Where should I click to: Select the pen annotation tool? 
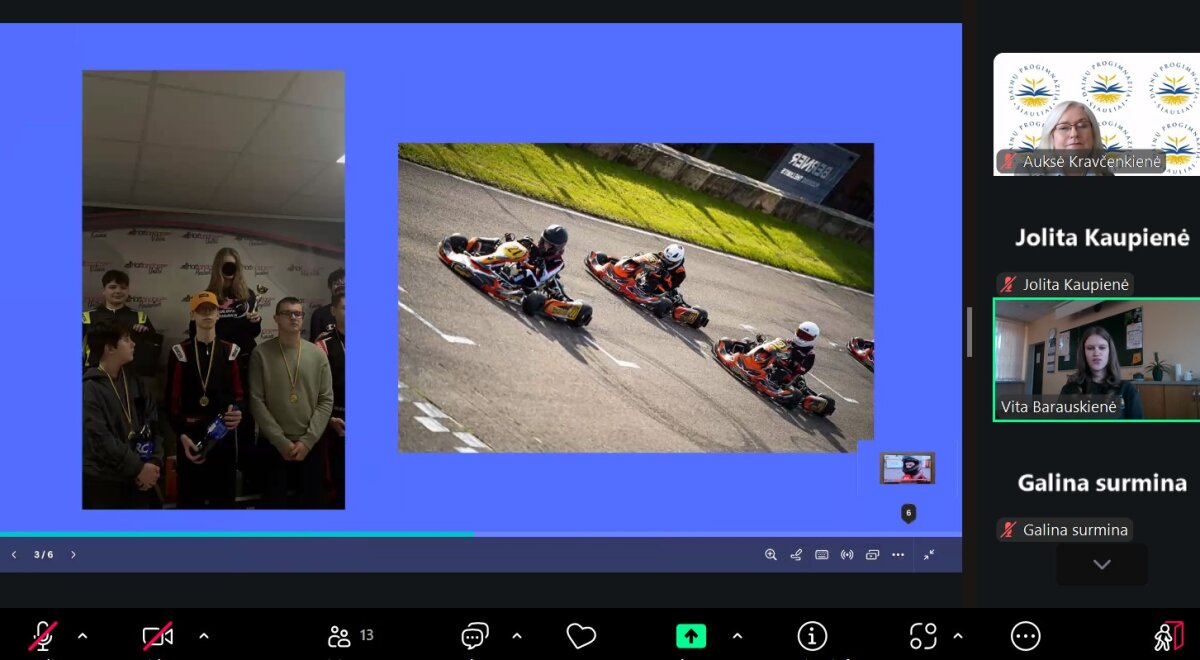[796, 555]
